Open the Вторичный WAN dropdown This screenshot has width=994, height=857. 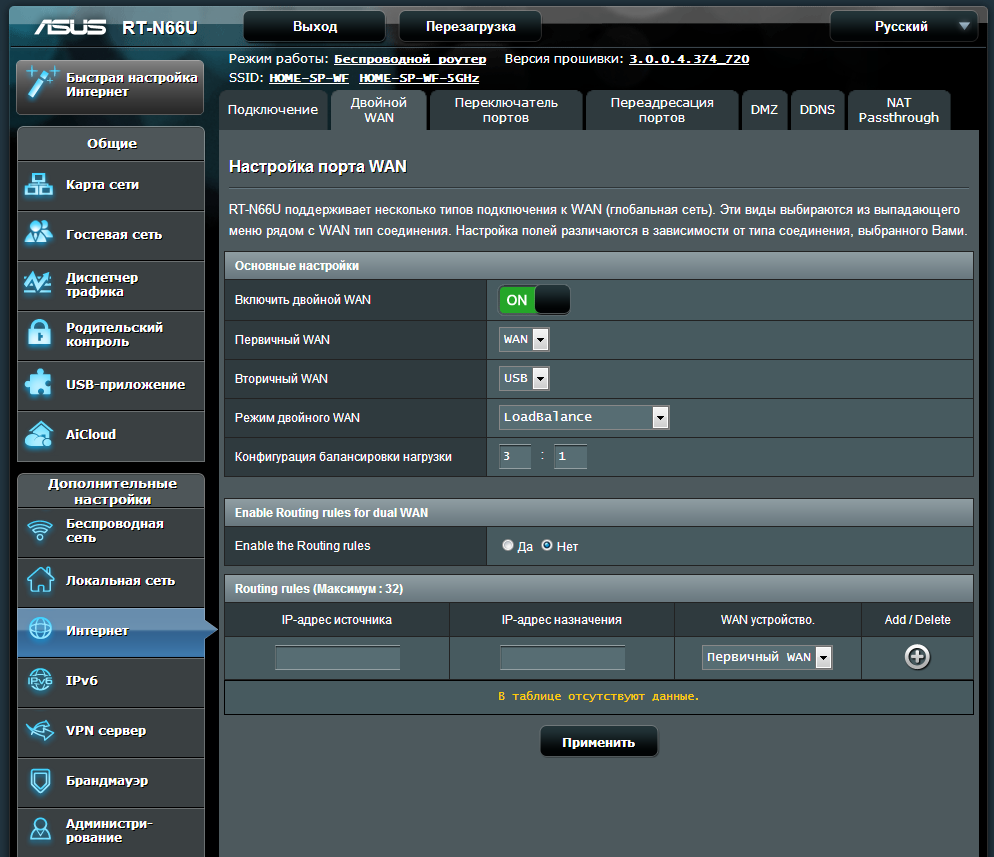tap(524, 378)
